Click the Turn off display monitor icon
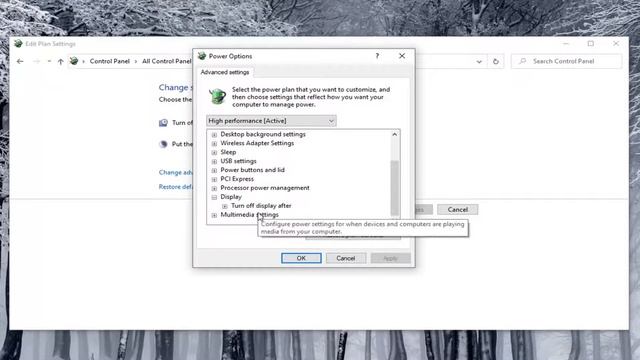Image resolution: width=640 pixels, height=360 pixels. coord(163,122)
